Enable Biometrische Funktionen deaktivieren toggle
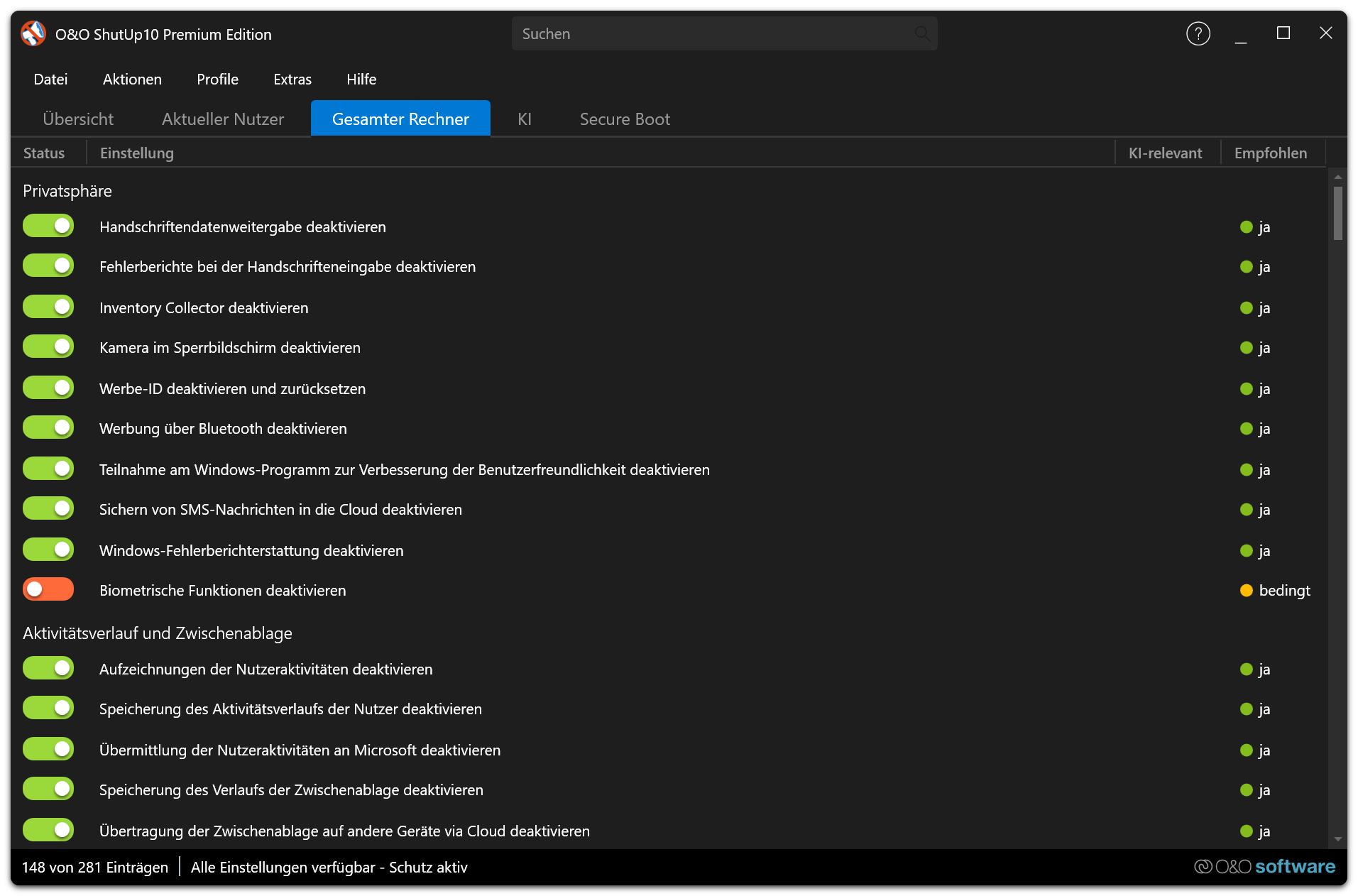 (x=48, y=589)
